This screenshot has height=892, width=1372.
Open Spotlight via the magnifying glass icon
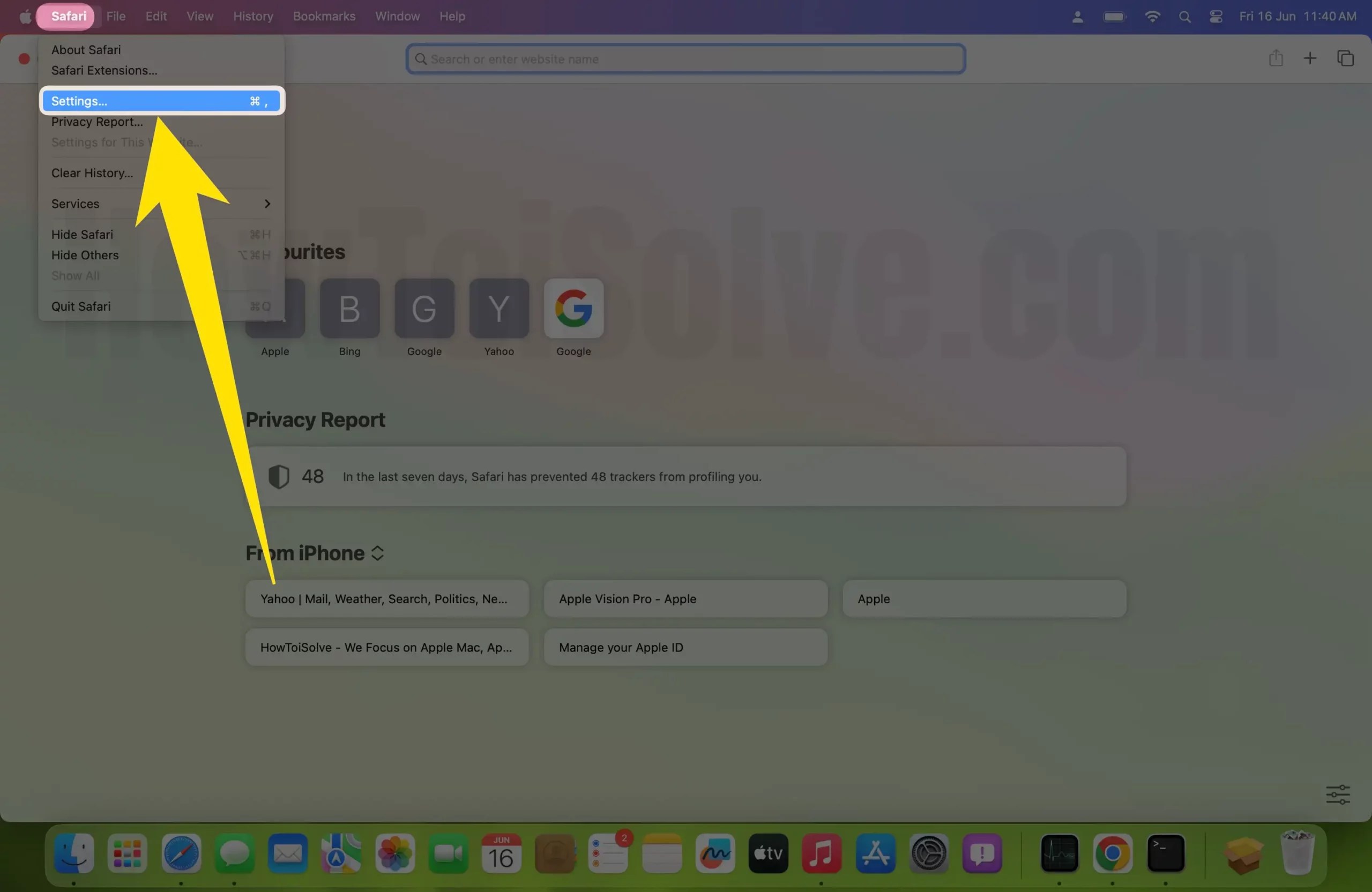1184,16
